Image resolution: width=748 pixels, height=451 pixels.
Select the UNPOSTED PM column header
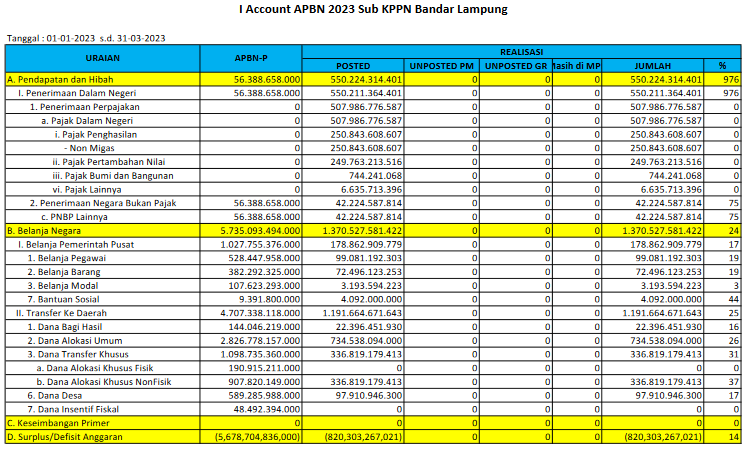coord(442,66)
